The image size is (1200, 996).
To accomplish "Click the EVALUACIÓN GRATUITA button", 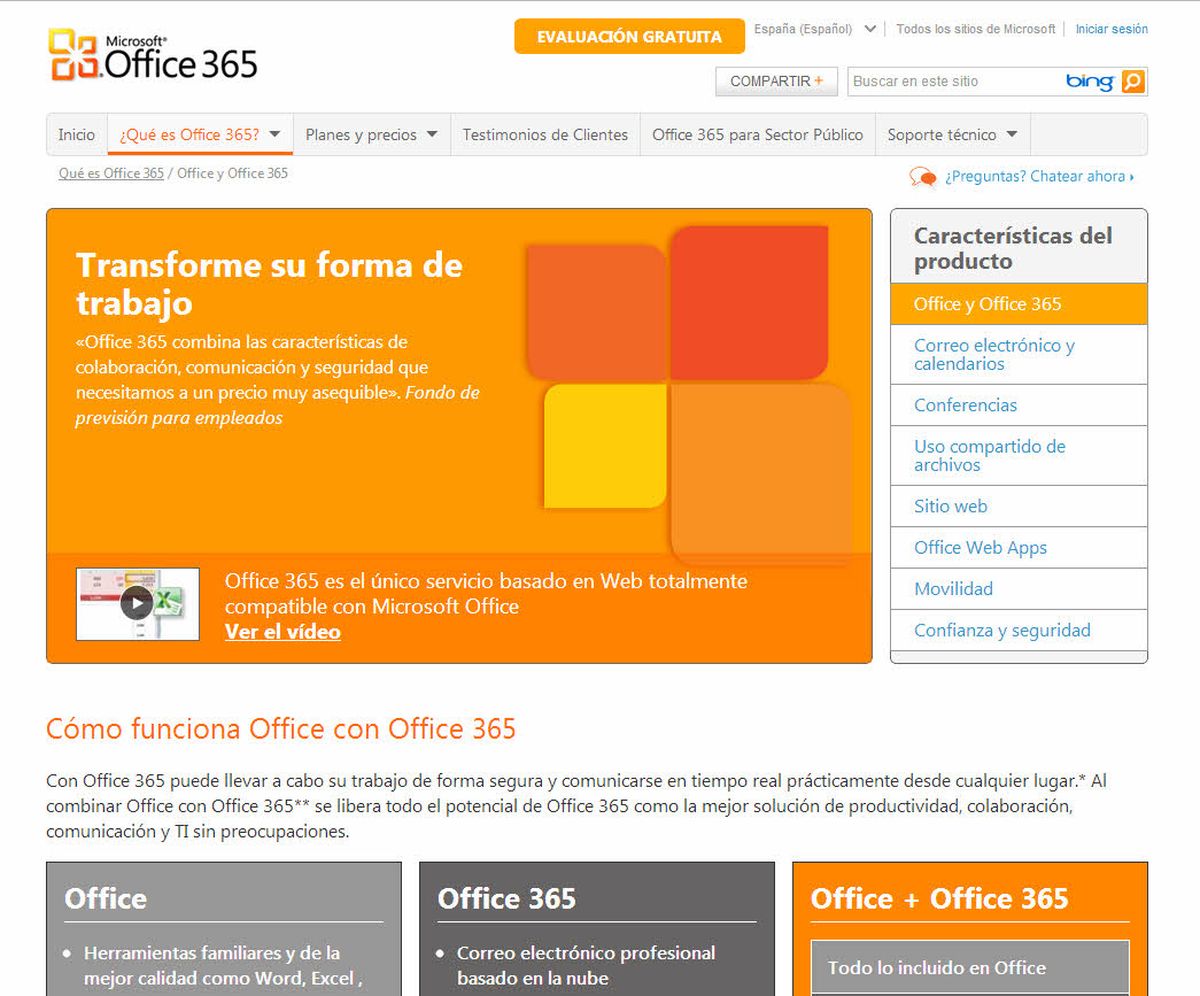I will 628,36.
